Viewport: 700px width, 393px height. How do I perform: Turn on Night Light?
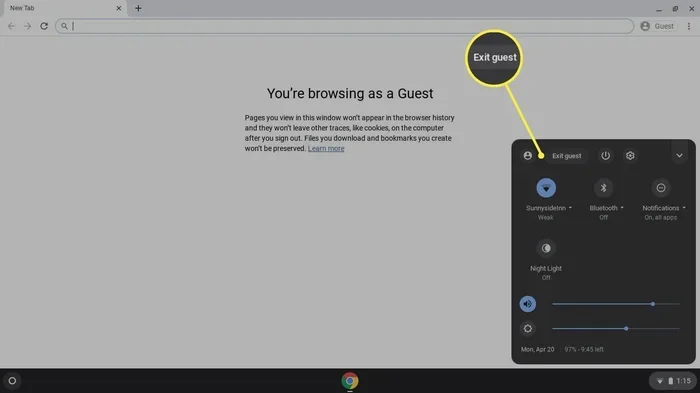tap(546, 248)
